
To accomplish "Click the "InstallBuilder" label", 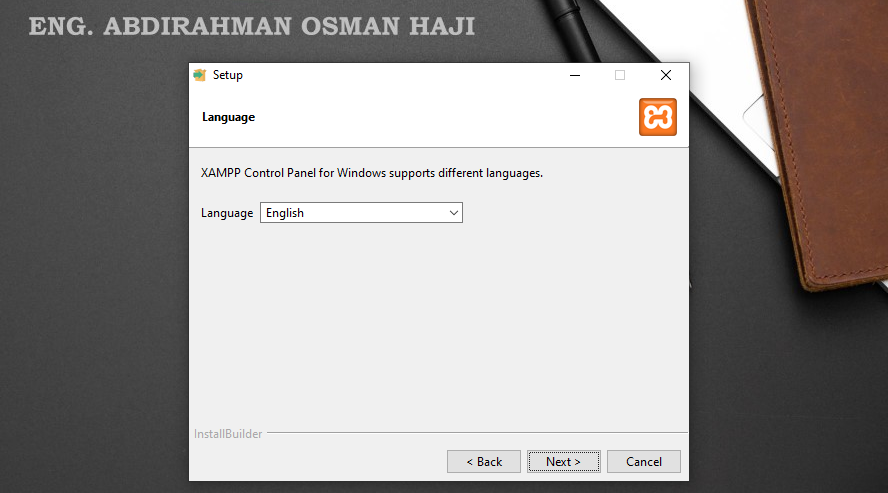I will point(228,434).
